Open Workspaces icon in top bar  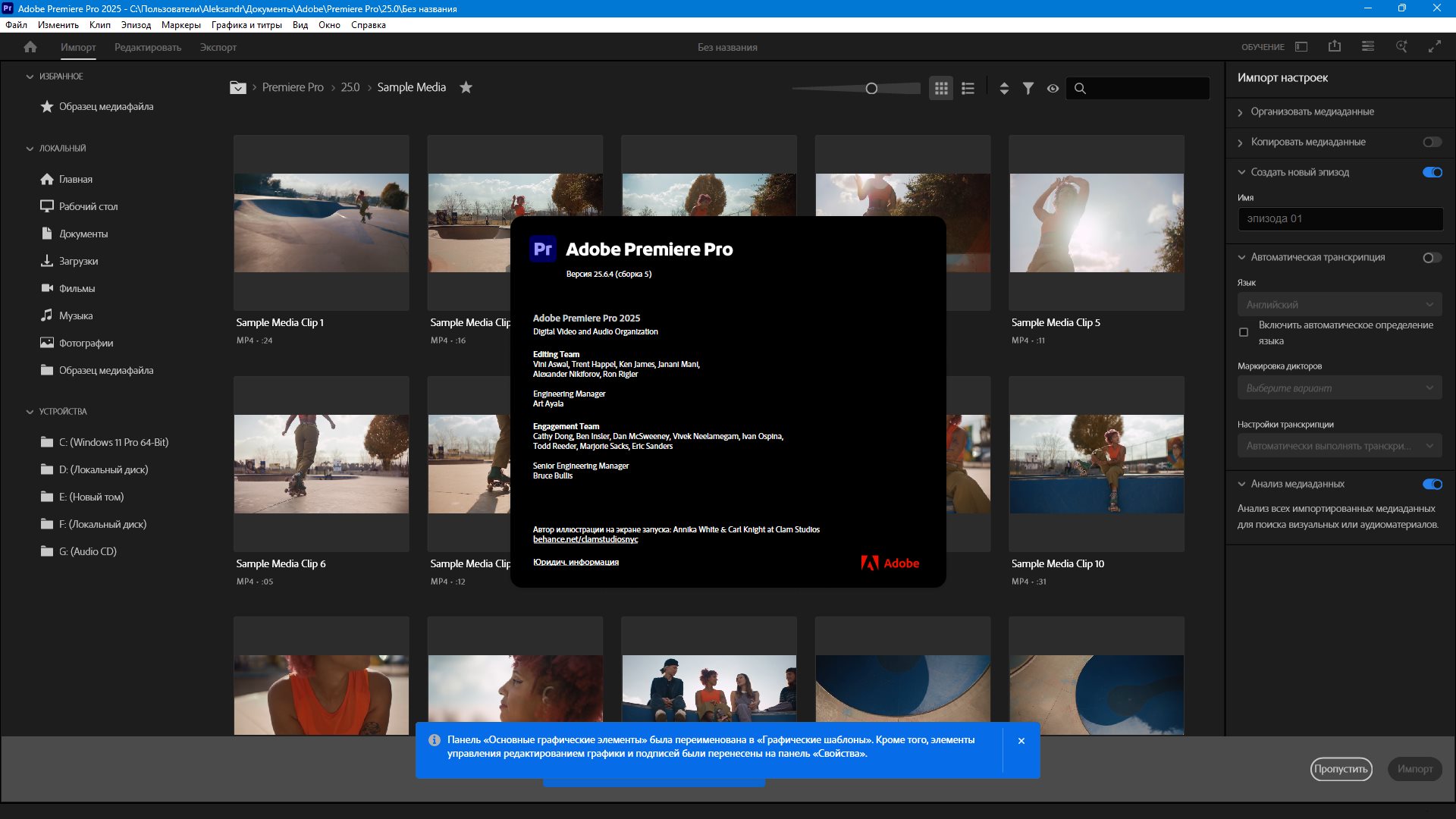tap(1301, 47)
